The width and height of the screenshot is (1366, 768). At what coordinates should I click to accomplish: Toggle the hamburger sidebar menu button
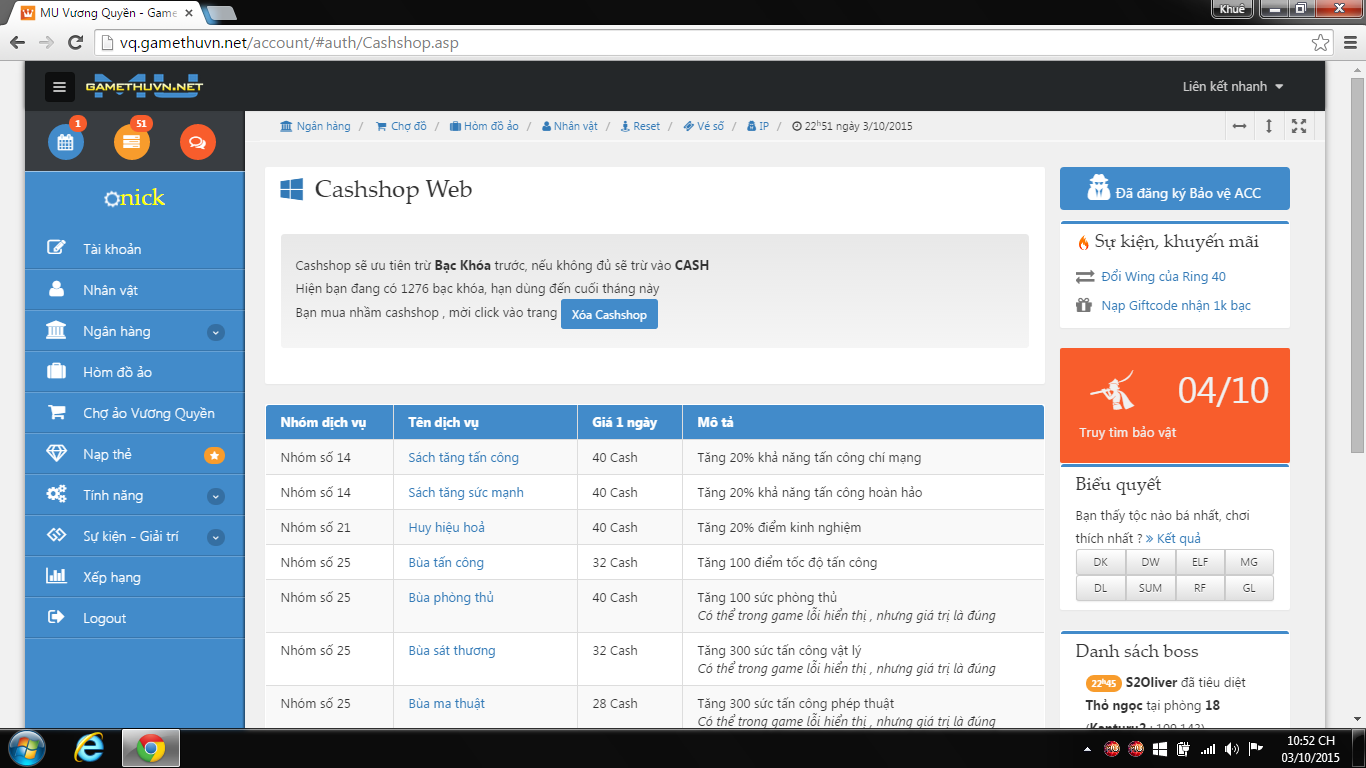click(60, 87)
